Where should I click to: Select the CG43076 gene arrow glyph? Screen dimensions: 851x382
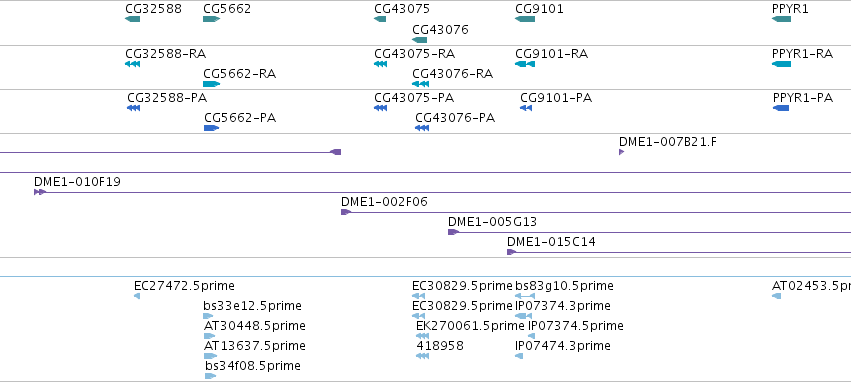[420, 40]
